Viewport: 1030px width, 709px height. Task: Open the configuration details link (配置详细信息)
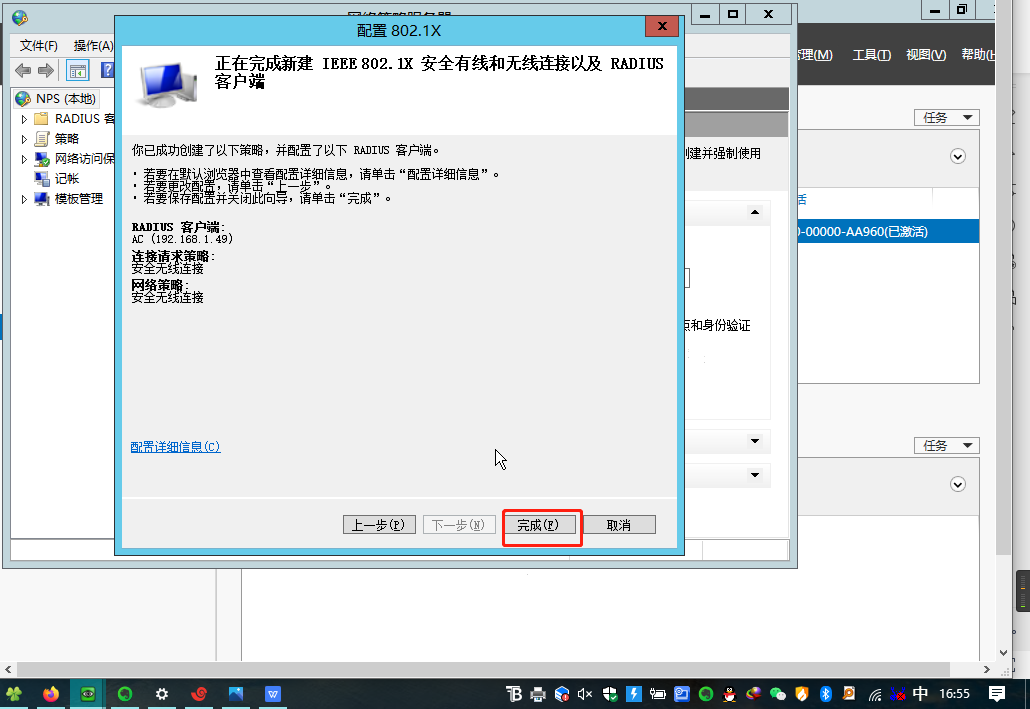tap(175, 447)
